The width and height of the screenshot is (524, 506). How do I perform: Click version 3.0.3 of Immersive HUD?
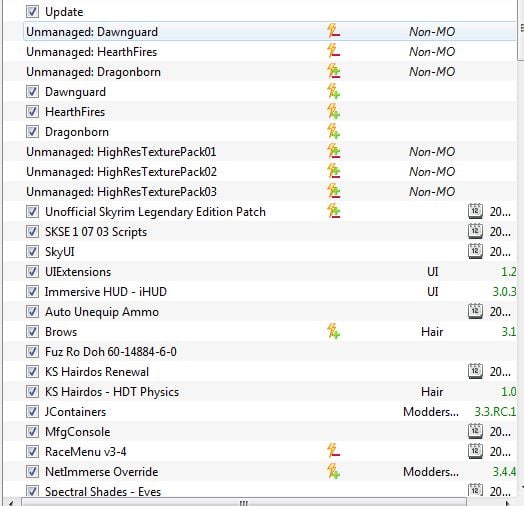[504, 292]
